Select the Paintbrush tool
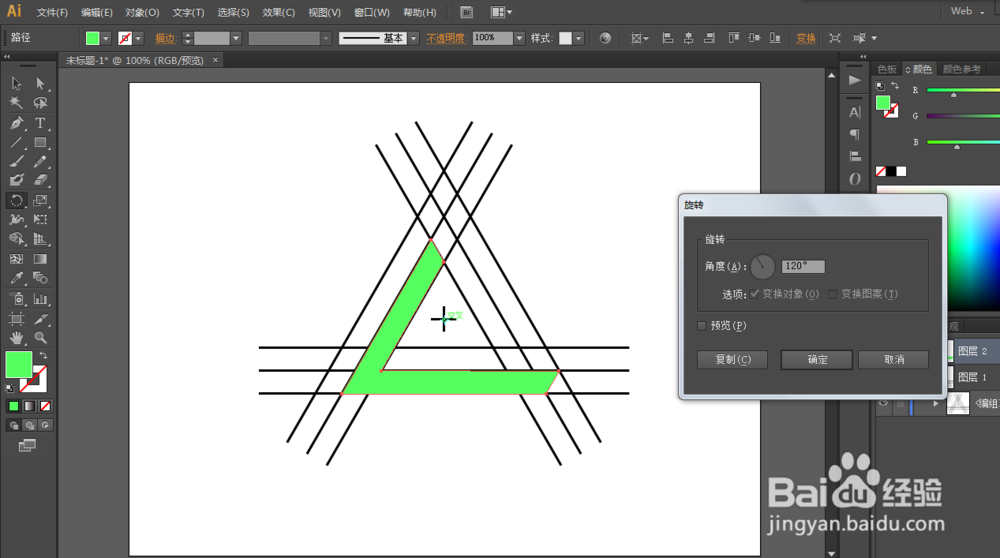 [x=17, y=161]
